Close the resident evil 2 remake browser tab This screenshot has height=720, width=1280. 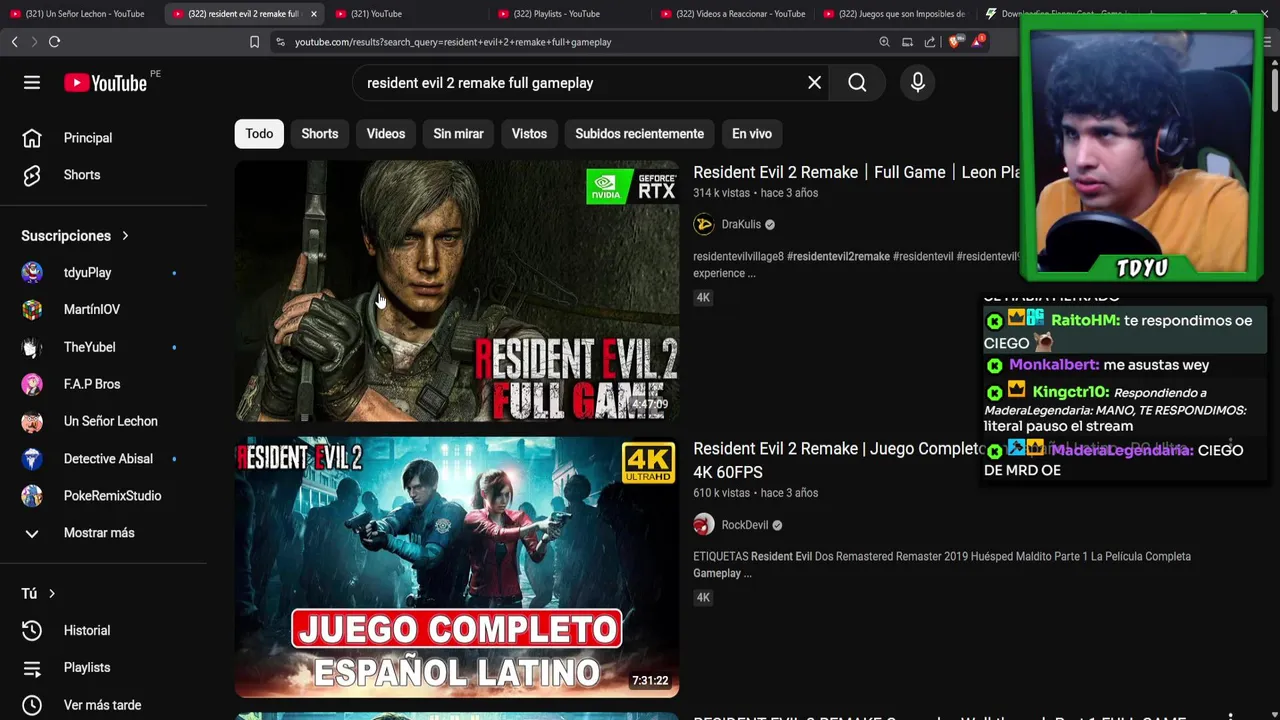(314, 14)
